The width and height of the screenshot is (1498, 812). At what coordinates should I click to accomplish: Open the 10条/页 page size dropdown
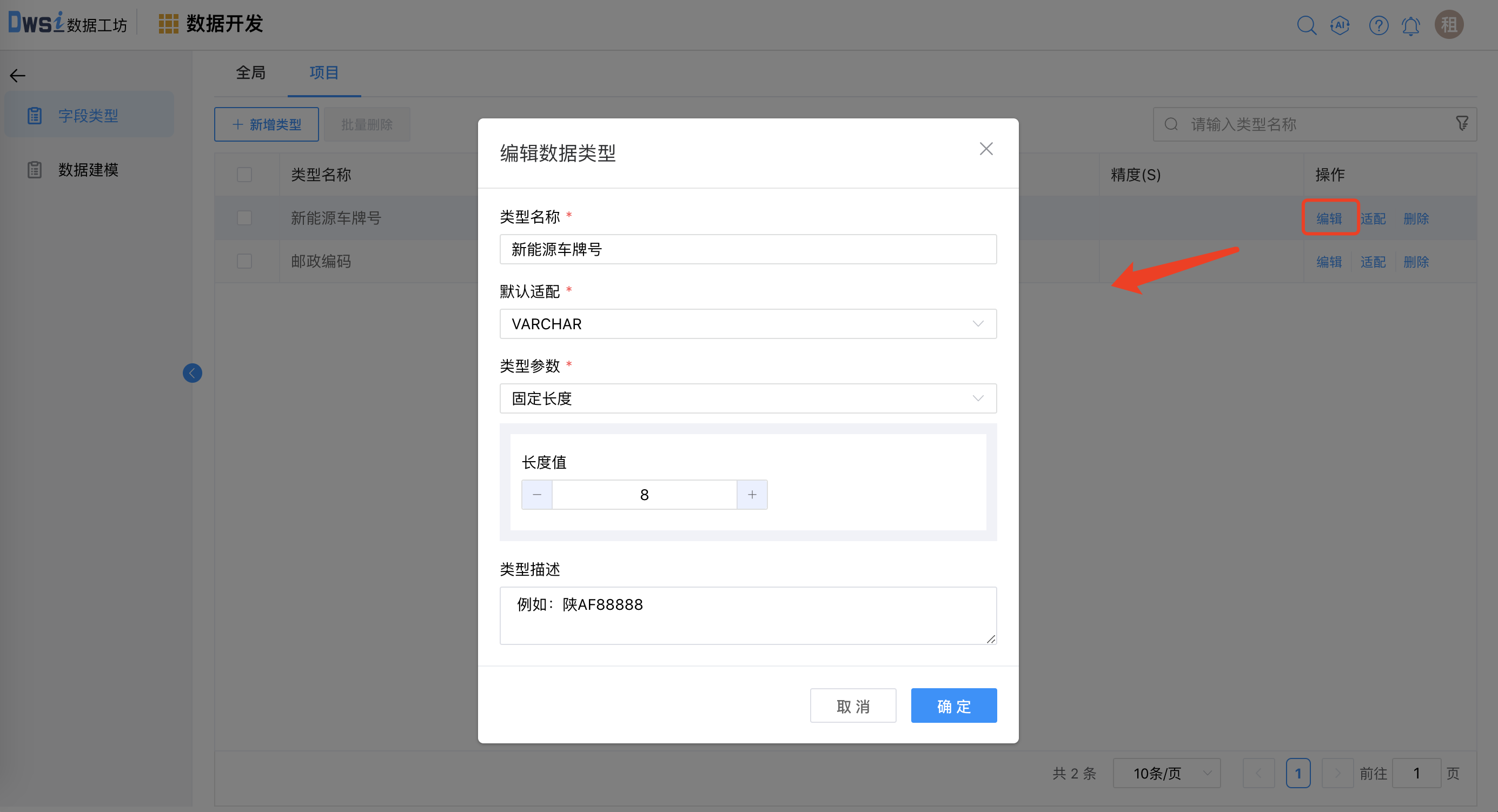[x=1166, y=774]
